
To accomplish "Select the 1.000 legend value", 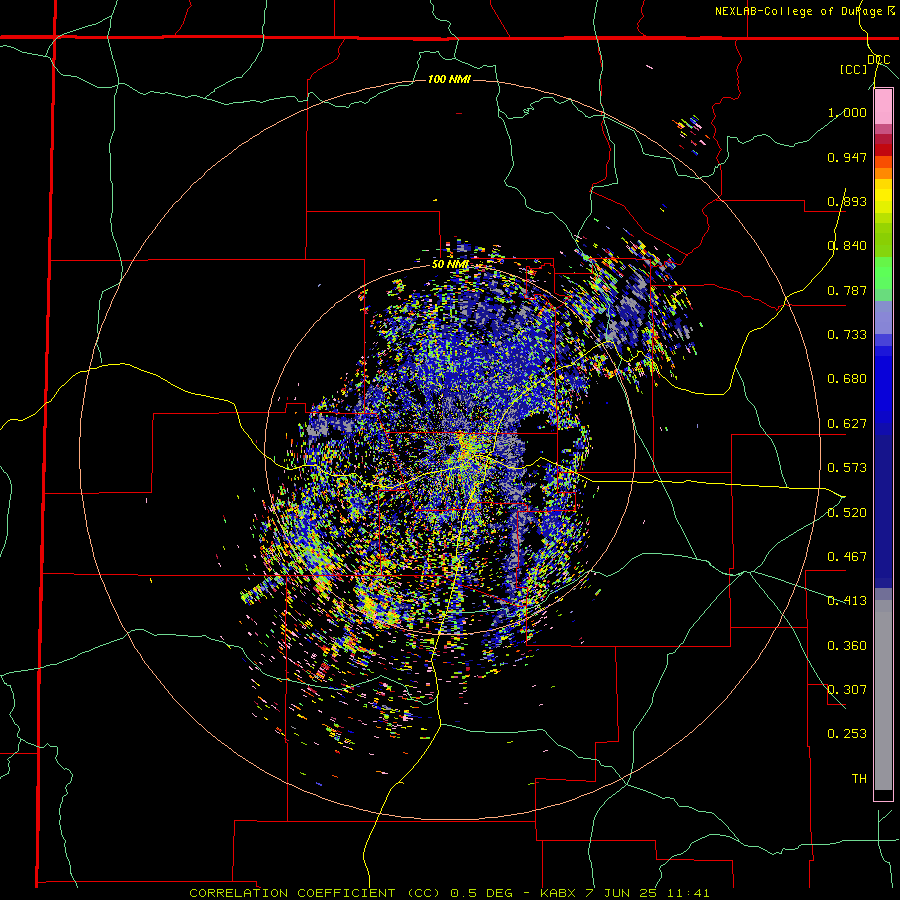I will pos(847,112).
